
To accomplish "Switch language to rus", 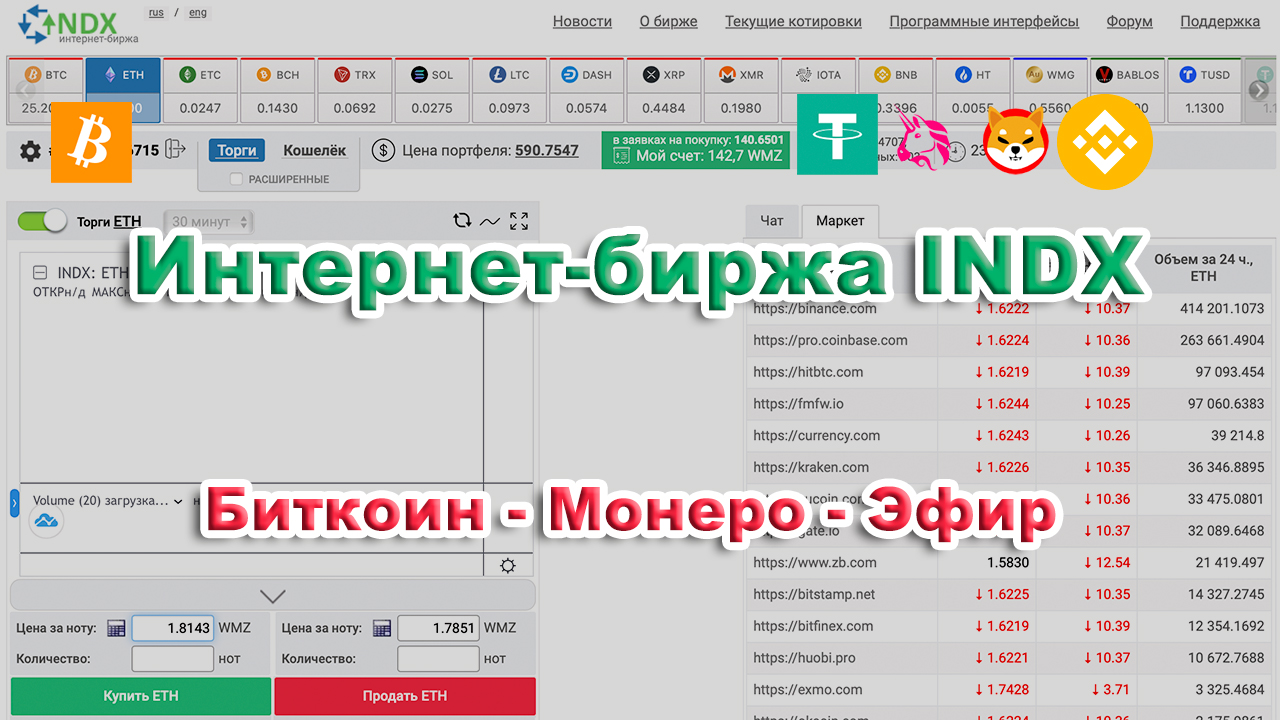I will pyautogui.click(x=156, y=13).
